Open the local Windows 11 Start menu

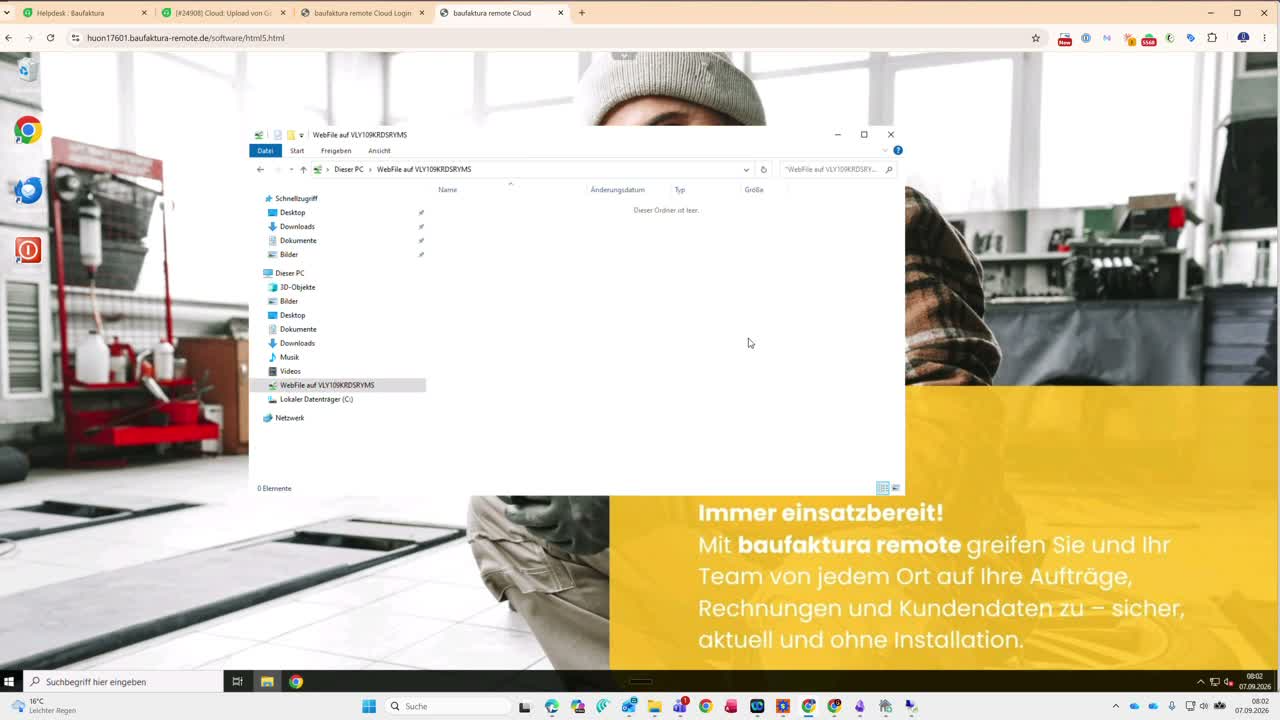point(369,706)
